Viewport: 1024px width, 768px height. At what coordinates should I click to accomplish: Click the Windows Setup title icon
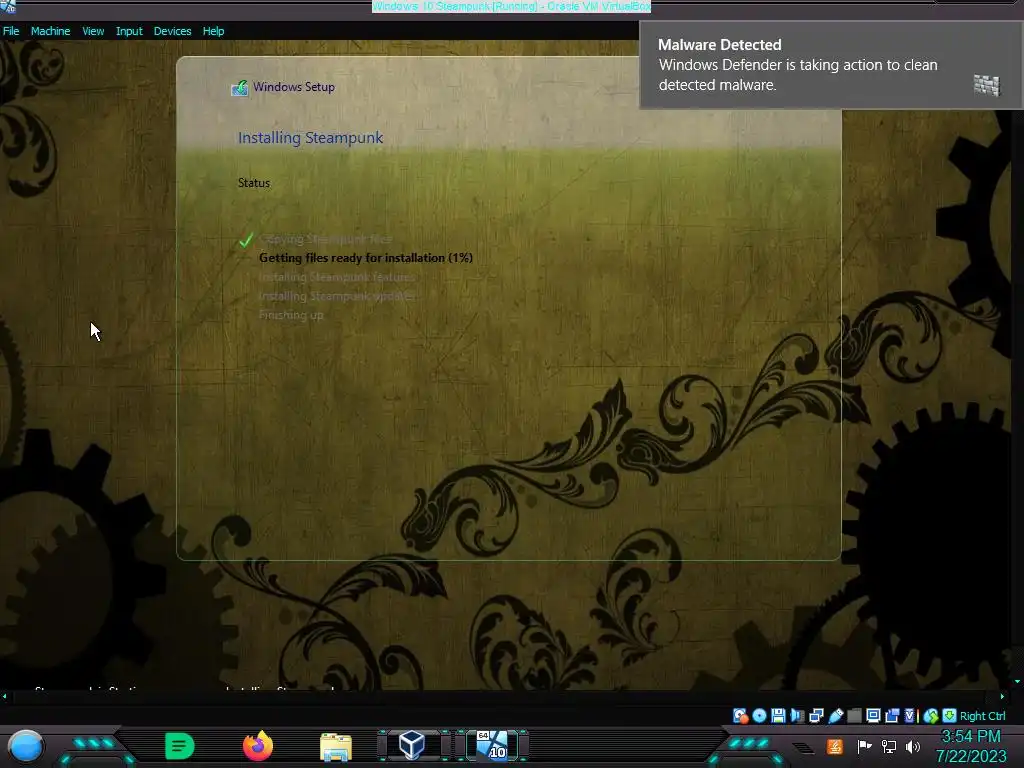240,88
